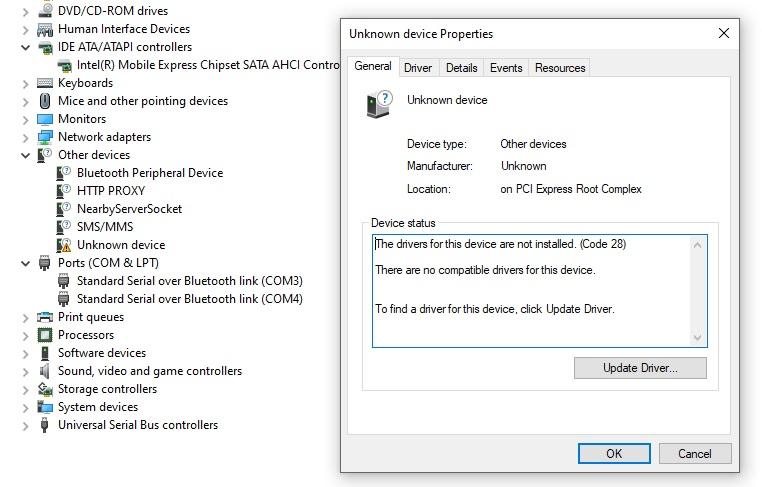Select the Print queues printer icon
The image size is (762, 487).
(x=45, y=317)
